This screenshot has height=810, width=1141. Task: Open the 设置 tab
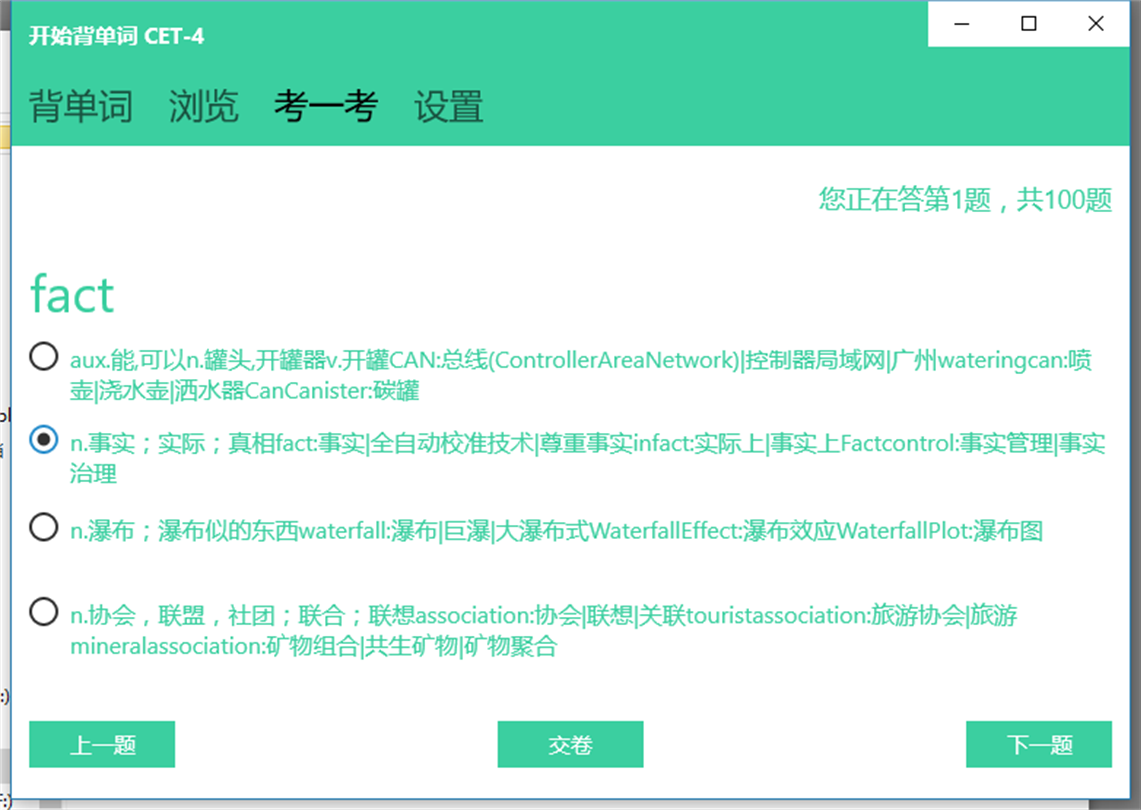(449, 106)
